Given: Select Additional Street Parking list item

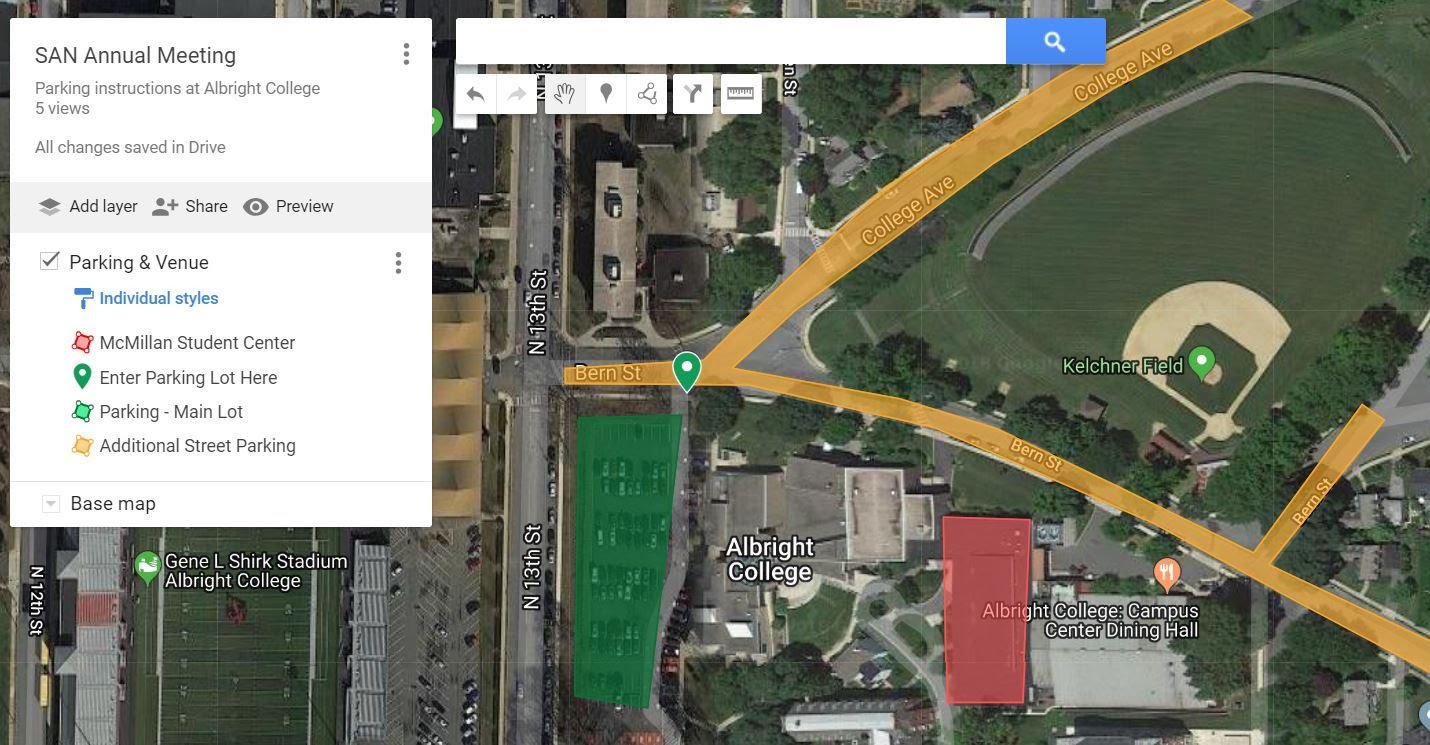Looking at the screenshot, I should tap(197, 446).
